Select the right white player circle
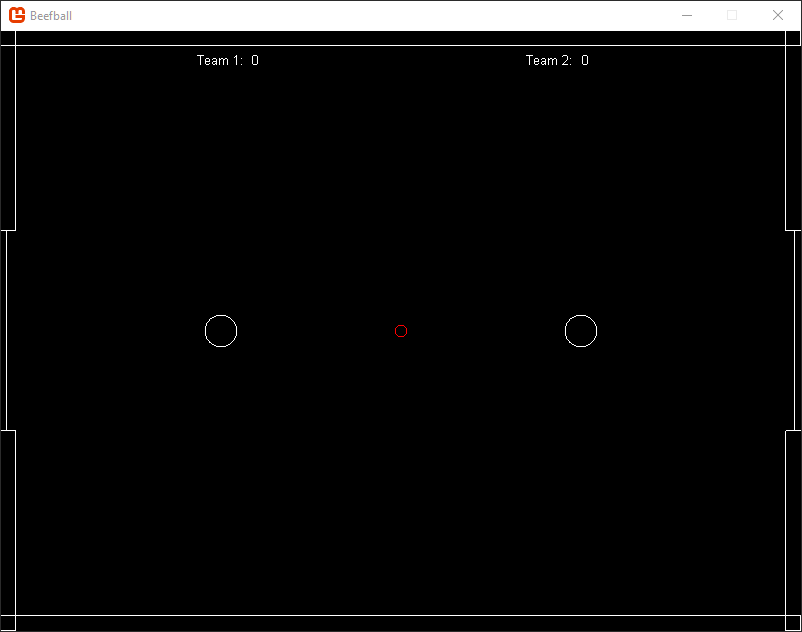Viewport: 802px width, 632px height. click(581, 331)
